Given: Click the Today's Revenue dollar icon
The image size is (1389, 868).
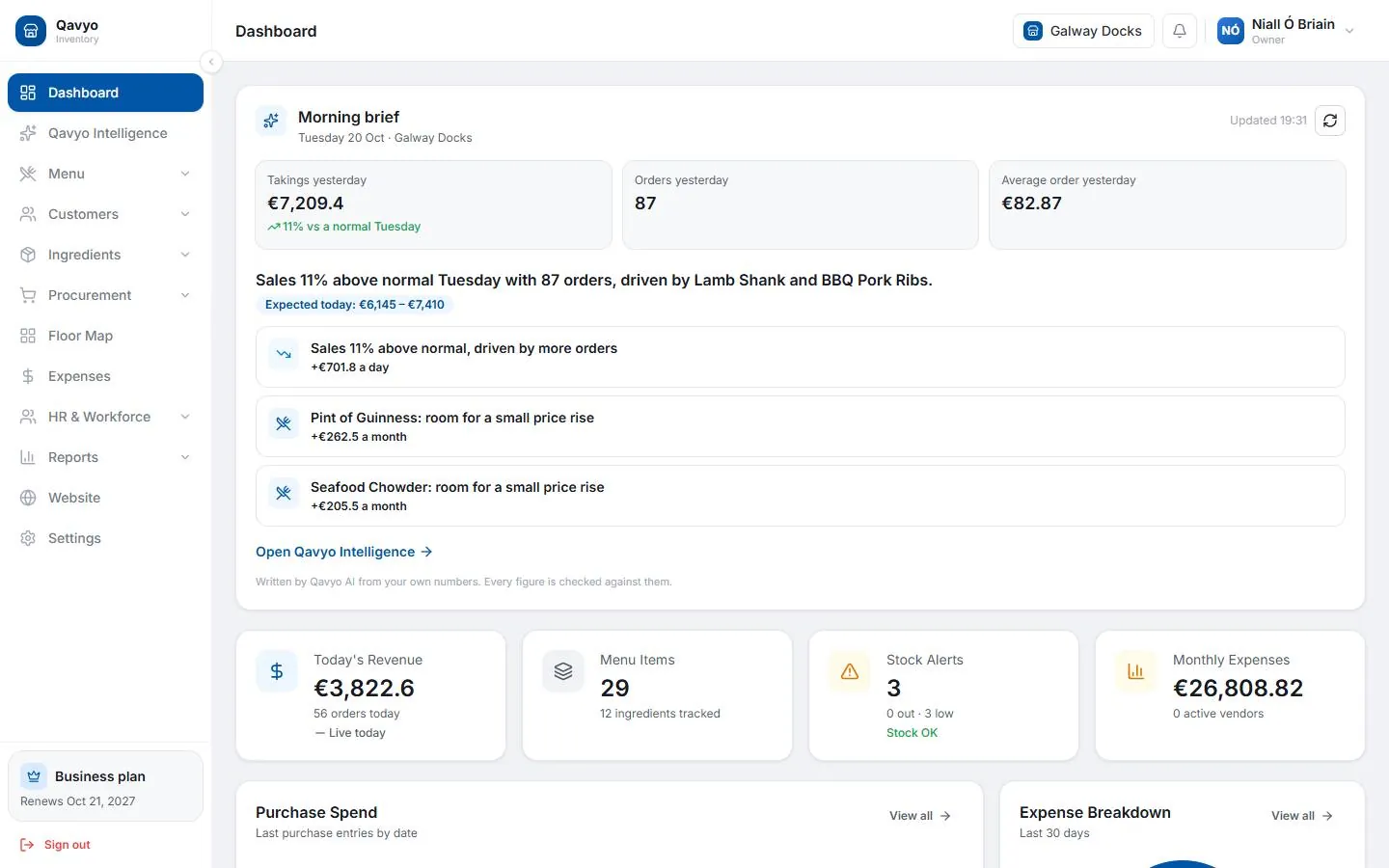Looking at the screenshot, I should [277, 671].
